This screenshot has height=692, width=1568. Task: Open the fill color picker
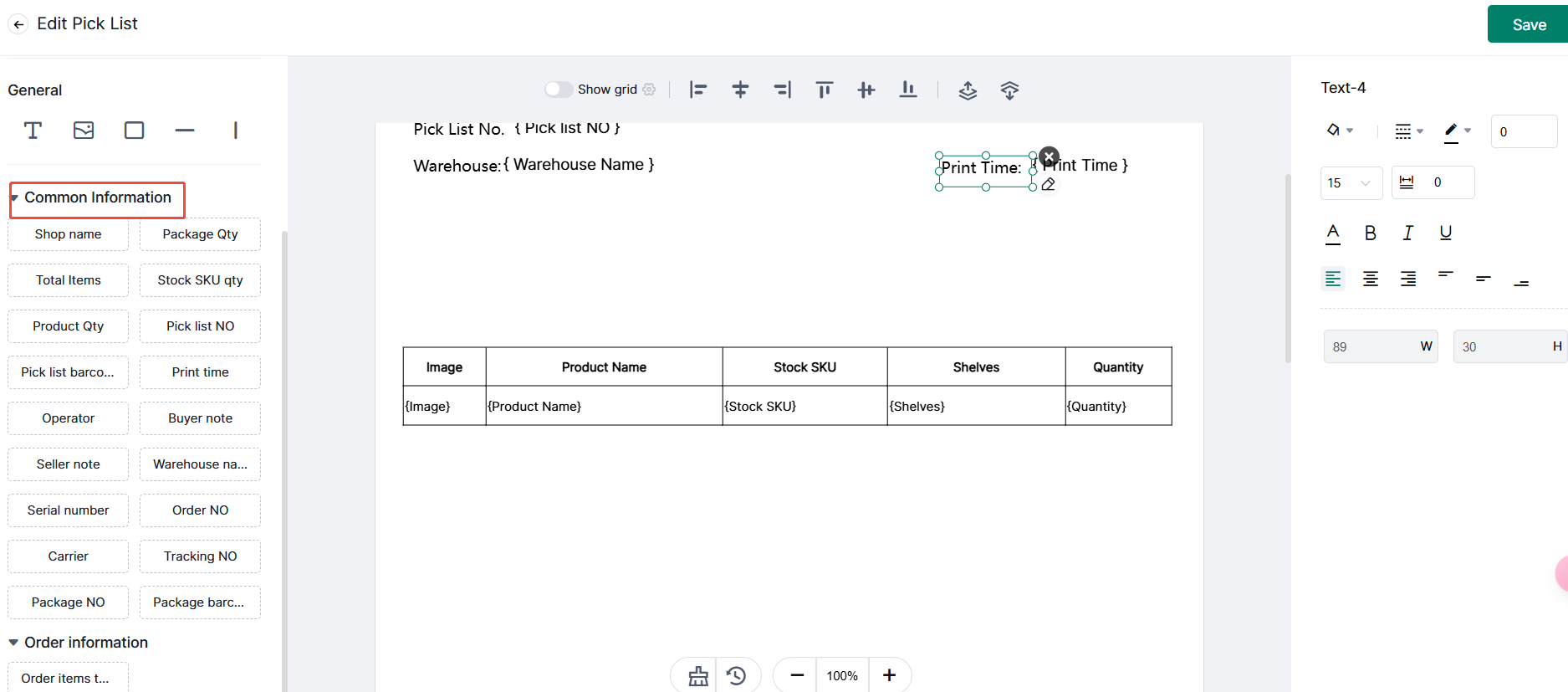pos(1339,131)
